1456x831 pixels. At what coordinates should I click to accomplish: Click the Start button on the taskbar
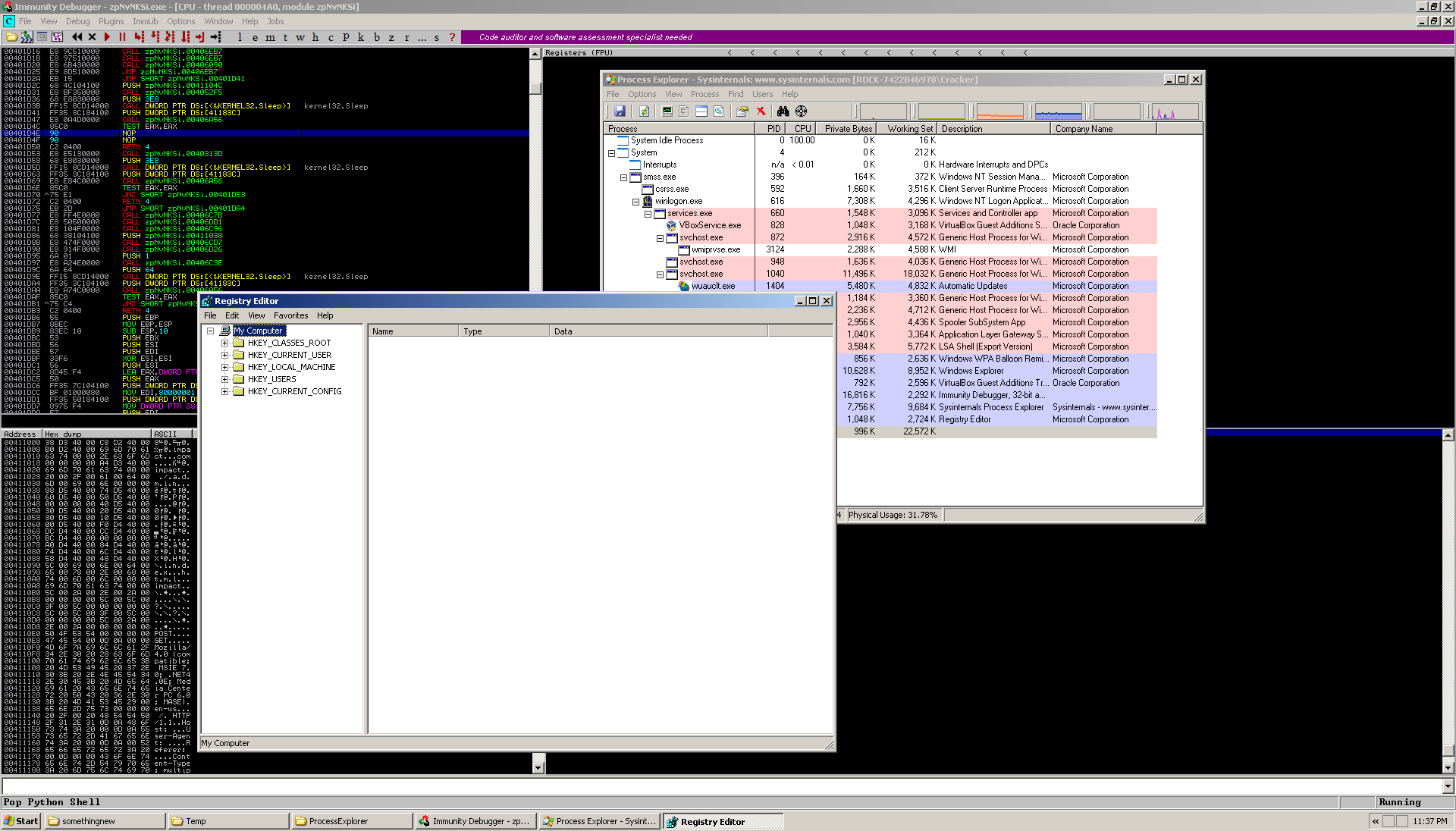coord(21,821)
